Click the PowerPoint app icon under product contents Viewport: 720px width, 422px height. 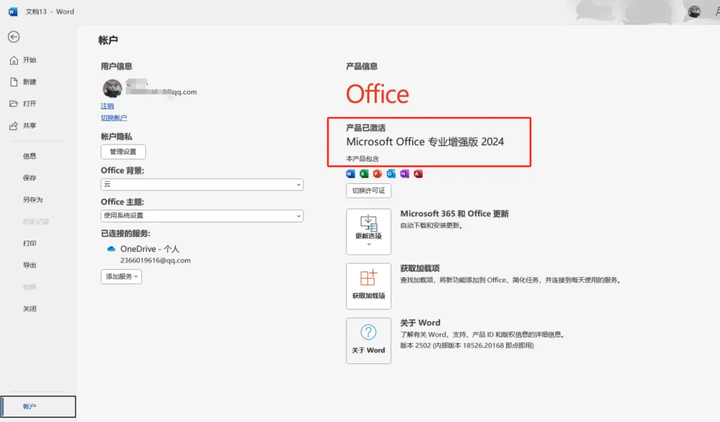point(378,174)
